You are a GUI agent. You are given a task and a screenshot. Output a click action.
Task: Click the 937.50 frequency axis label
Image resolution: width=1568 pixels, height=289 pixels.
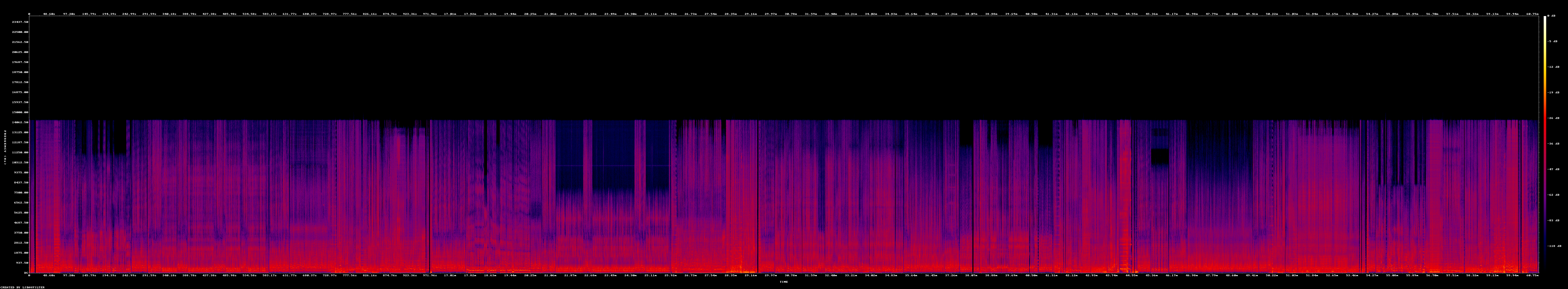(x=23, y=262)
